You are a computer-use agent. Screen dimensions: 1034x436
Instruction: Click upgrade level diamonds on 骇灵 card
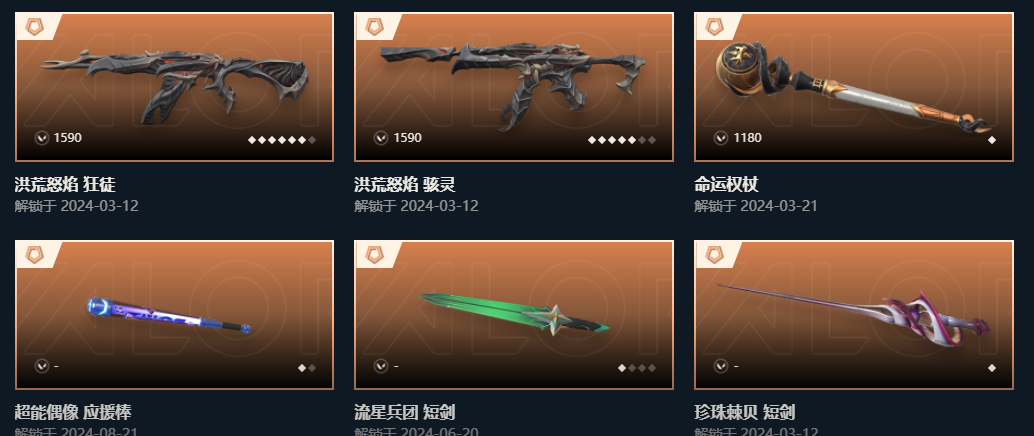tap(622, 140)
